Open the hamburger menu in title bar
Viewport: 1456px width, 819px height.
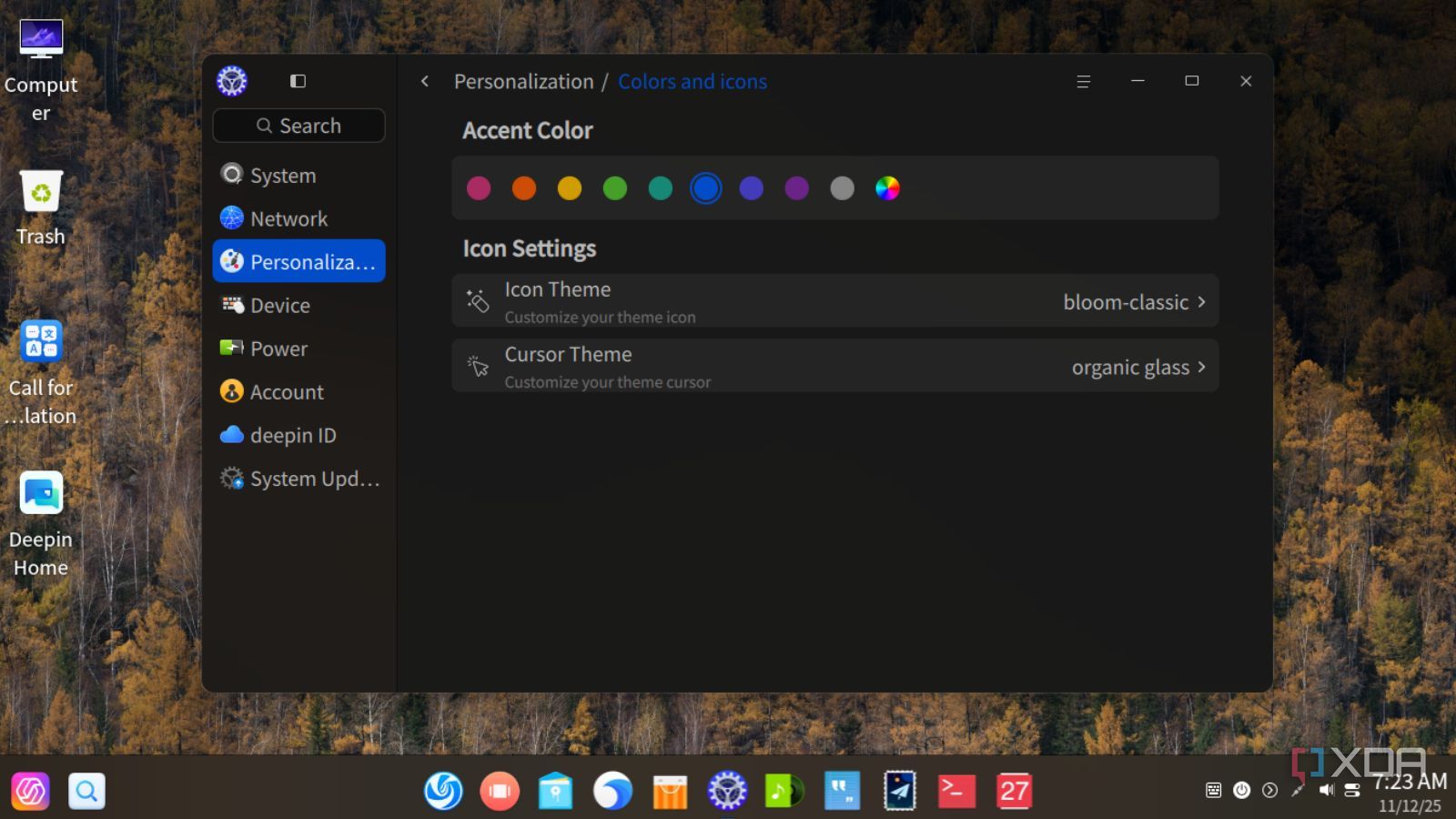1083,81
